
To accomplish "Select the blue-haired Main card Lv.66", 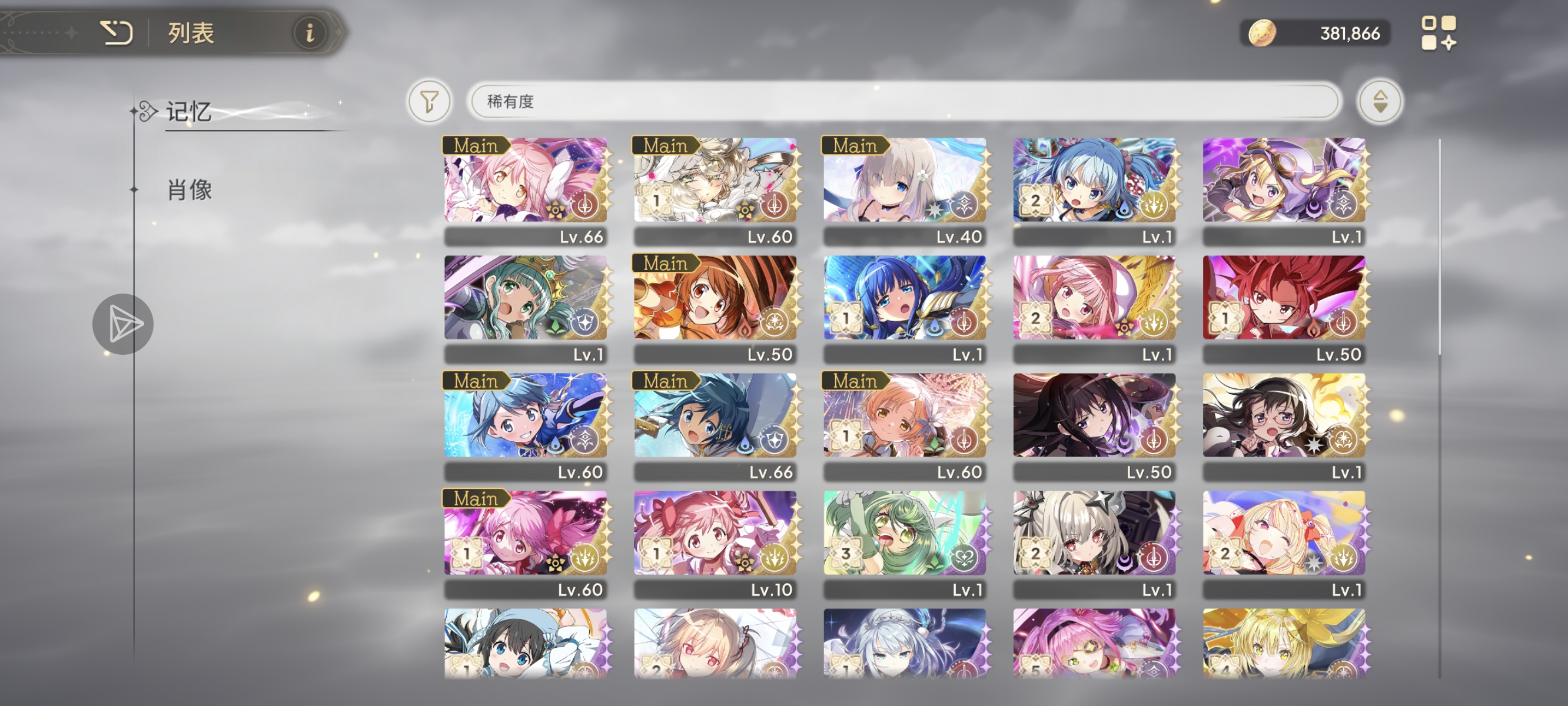I will tap(716, 426).
